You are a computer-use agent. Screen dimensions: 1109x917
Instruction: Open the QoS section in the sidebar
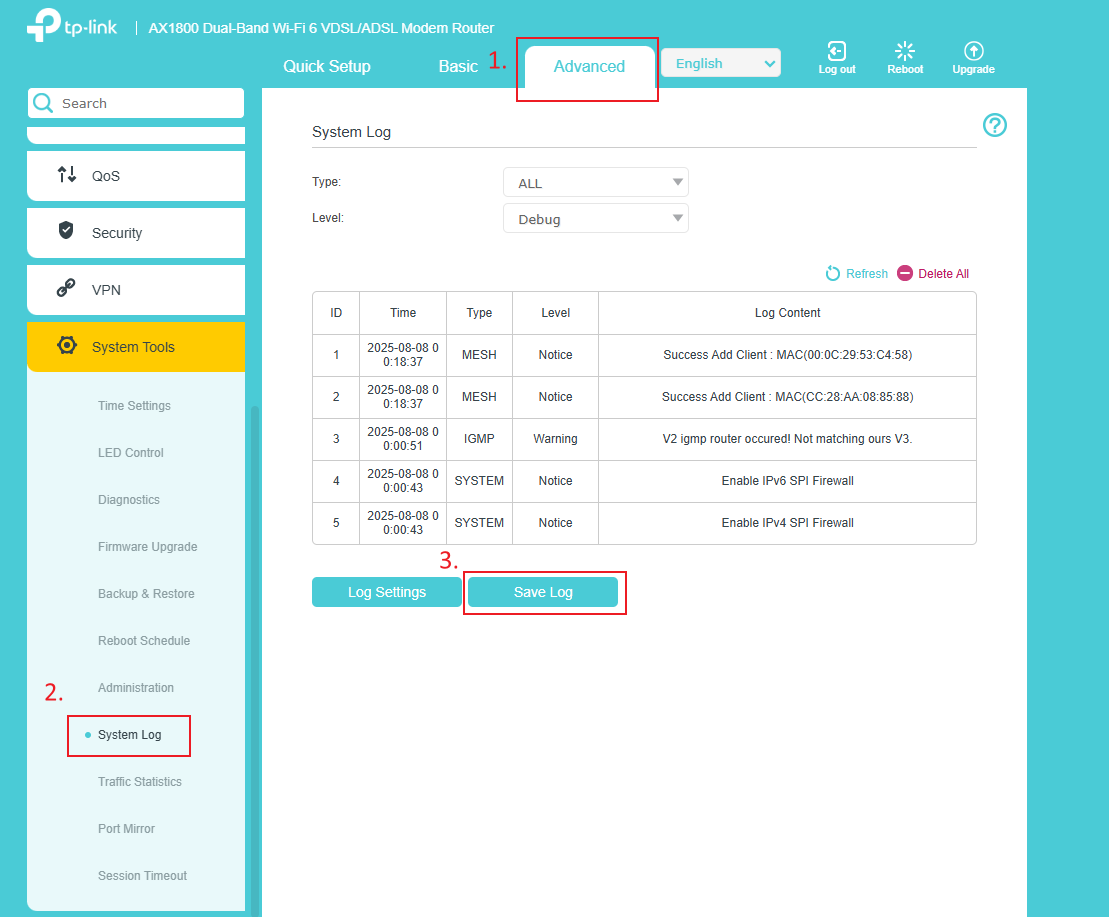(135, 176)
